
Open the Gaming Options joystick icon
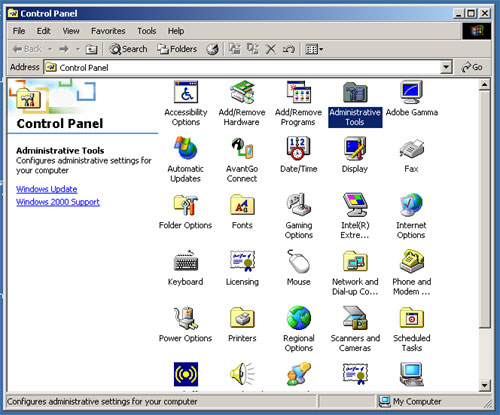click(299, 205)
